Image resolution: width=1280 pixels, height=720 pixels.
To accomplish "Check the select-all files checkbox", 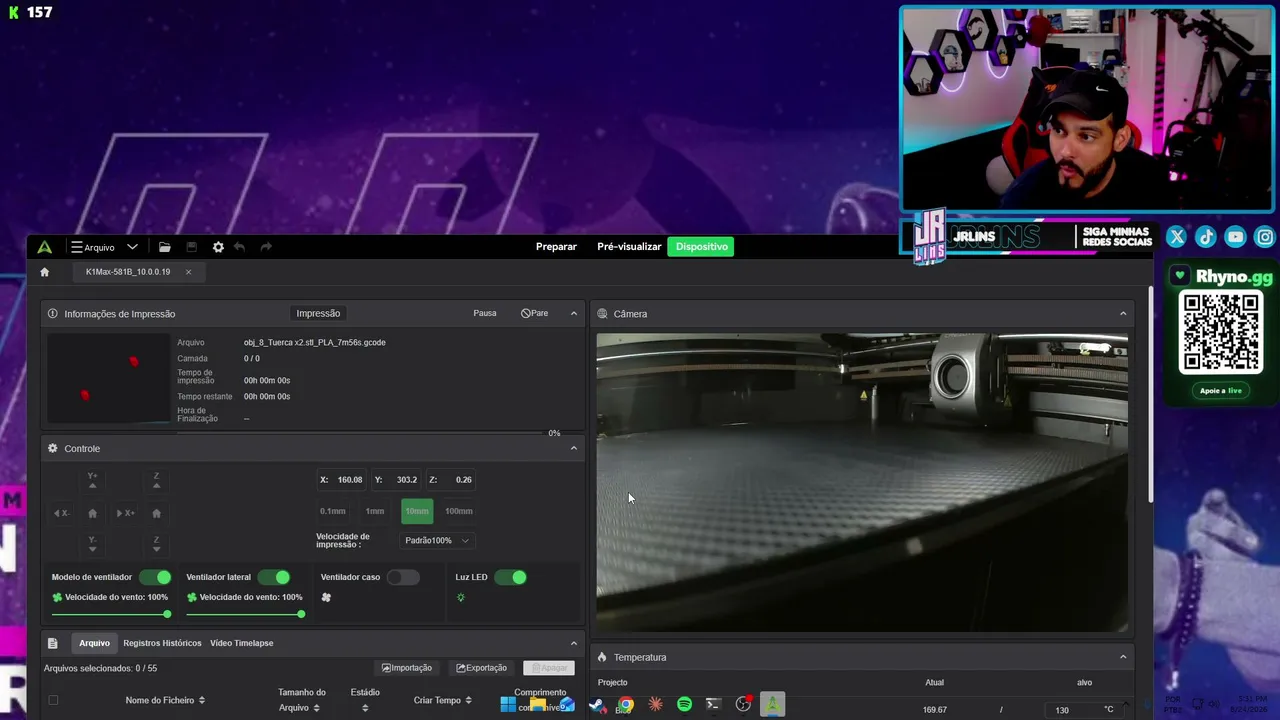I will coord(53,700).
